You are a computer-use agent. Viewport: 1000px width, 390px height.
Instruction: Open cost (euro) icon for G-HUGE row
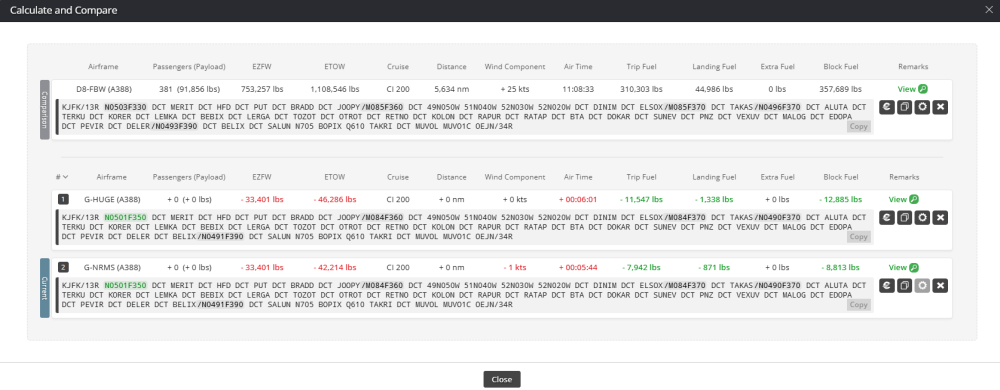886,218
